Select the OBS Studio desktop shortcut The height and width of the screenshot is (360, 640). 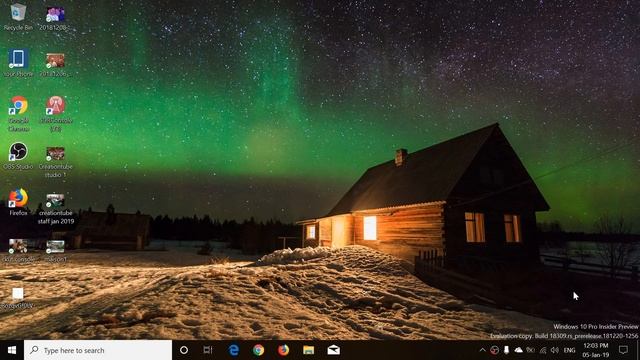18,156
